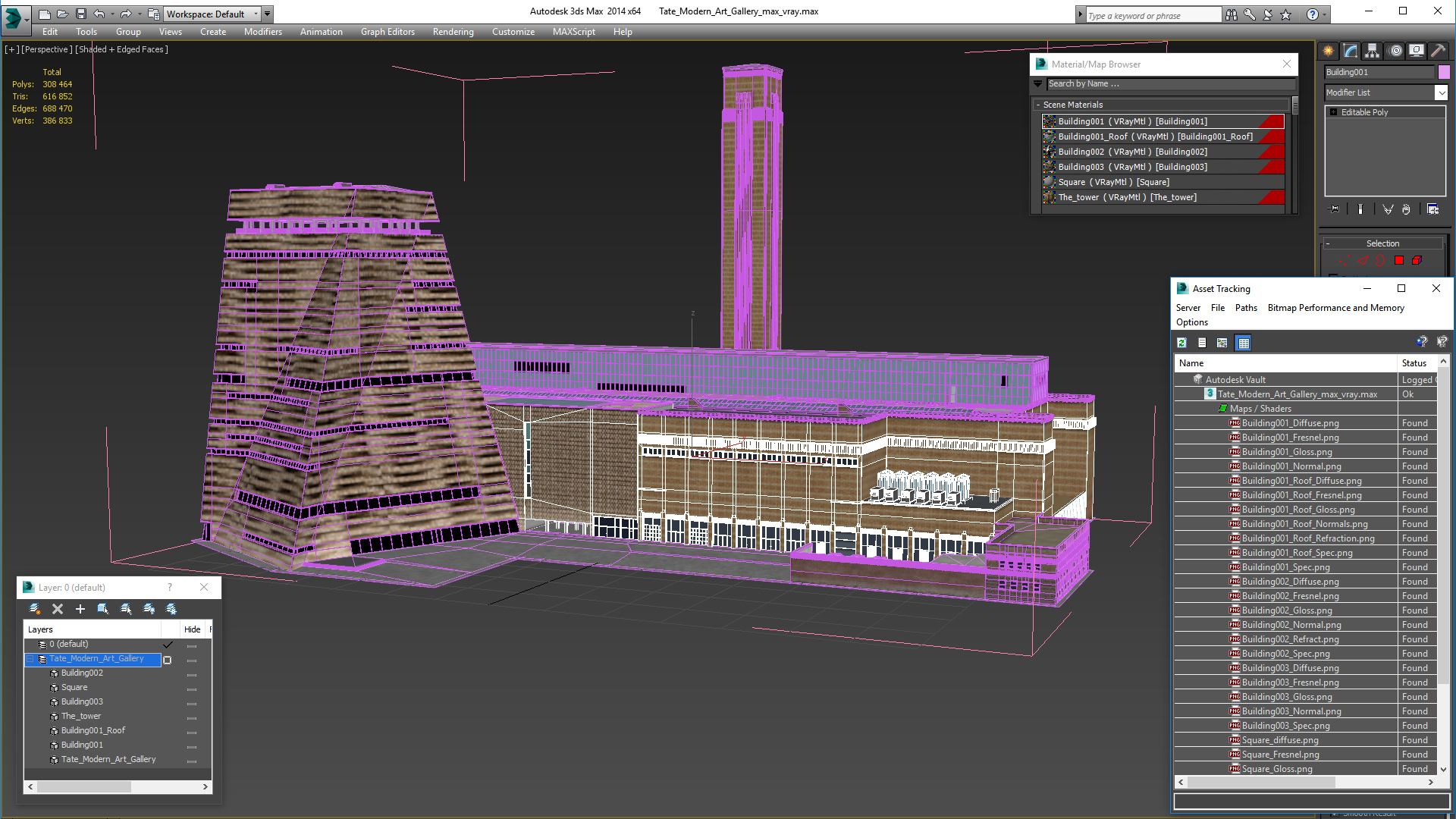Toggle current-layer box for Tate_Modern_Art_Gallery layer

[168, 660]
